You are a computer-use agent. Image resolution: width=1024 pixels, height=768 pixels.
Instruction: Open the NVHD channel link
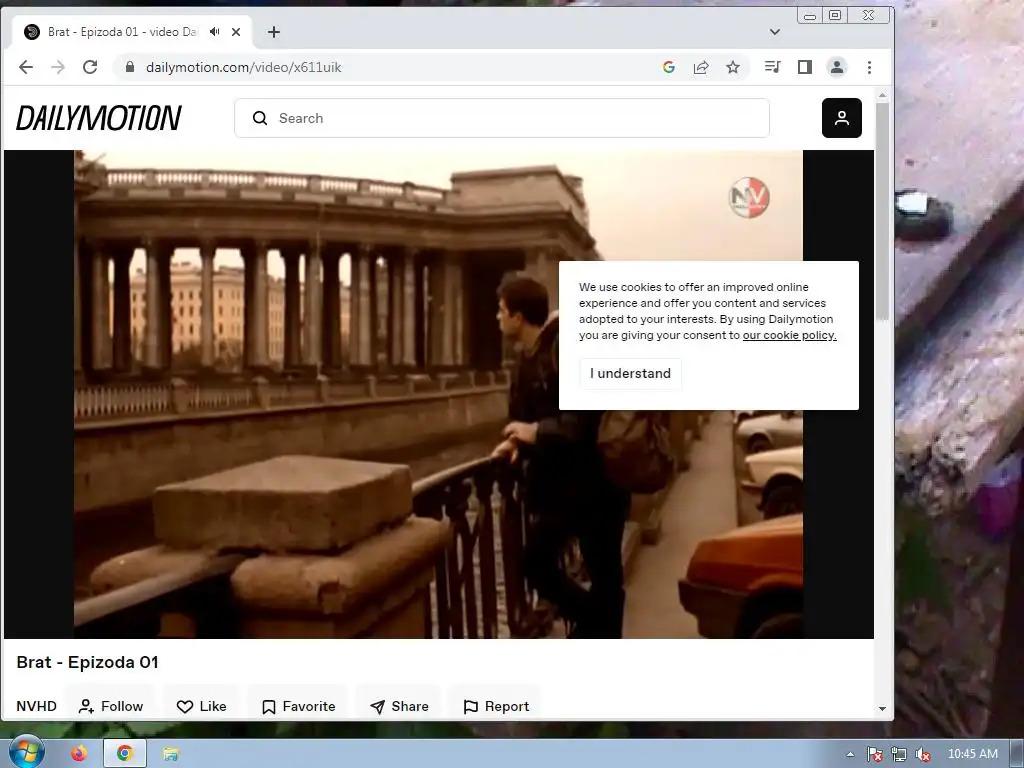(37, 707)
